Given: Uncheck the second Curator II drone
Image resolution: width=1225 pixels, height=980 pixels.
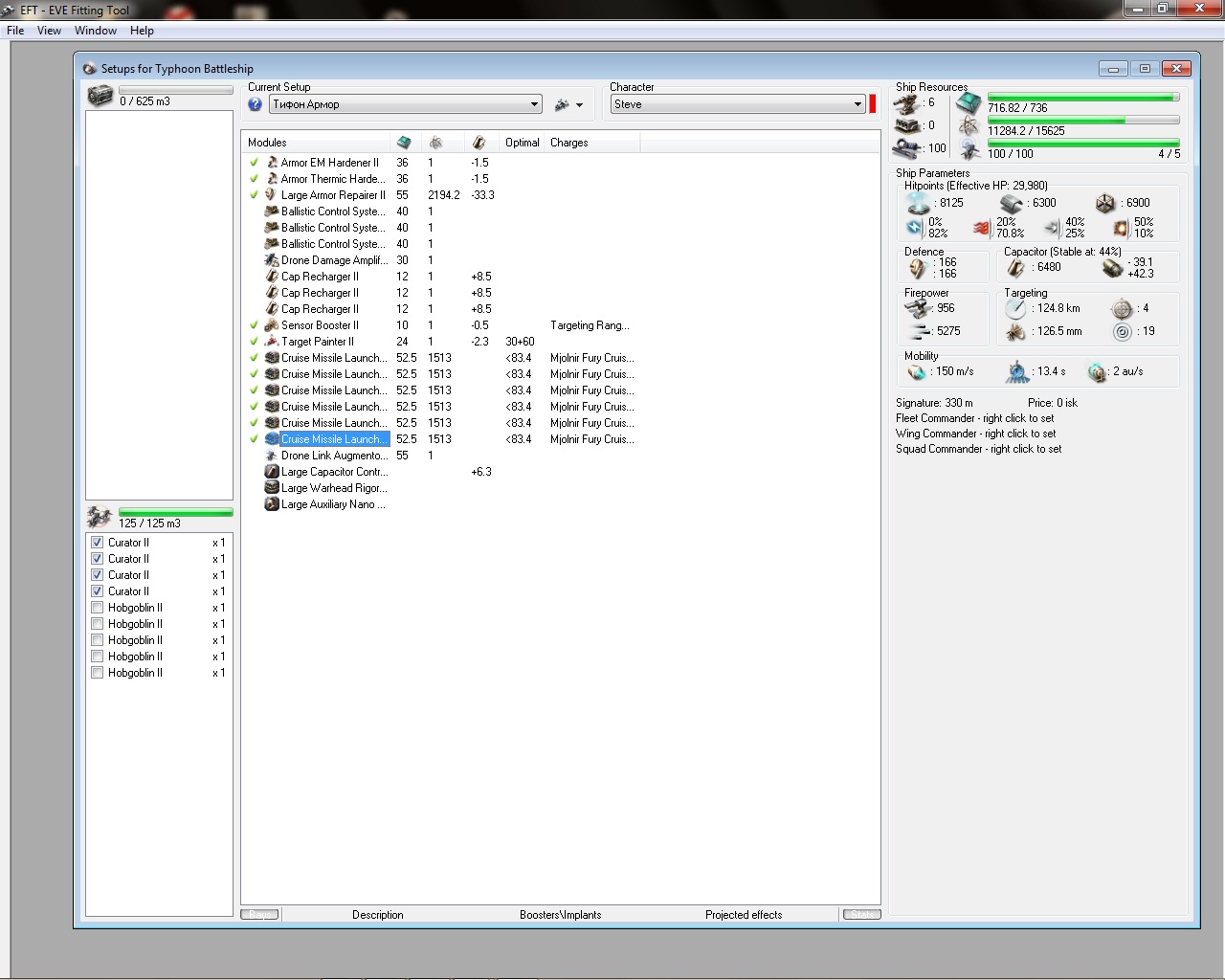Looking at the screenshot, I should point(97,559).
